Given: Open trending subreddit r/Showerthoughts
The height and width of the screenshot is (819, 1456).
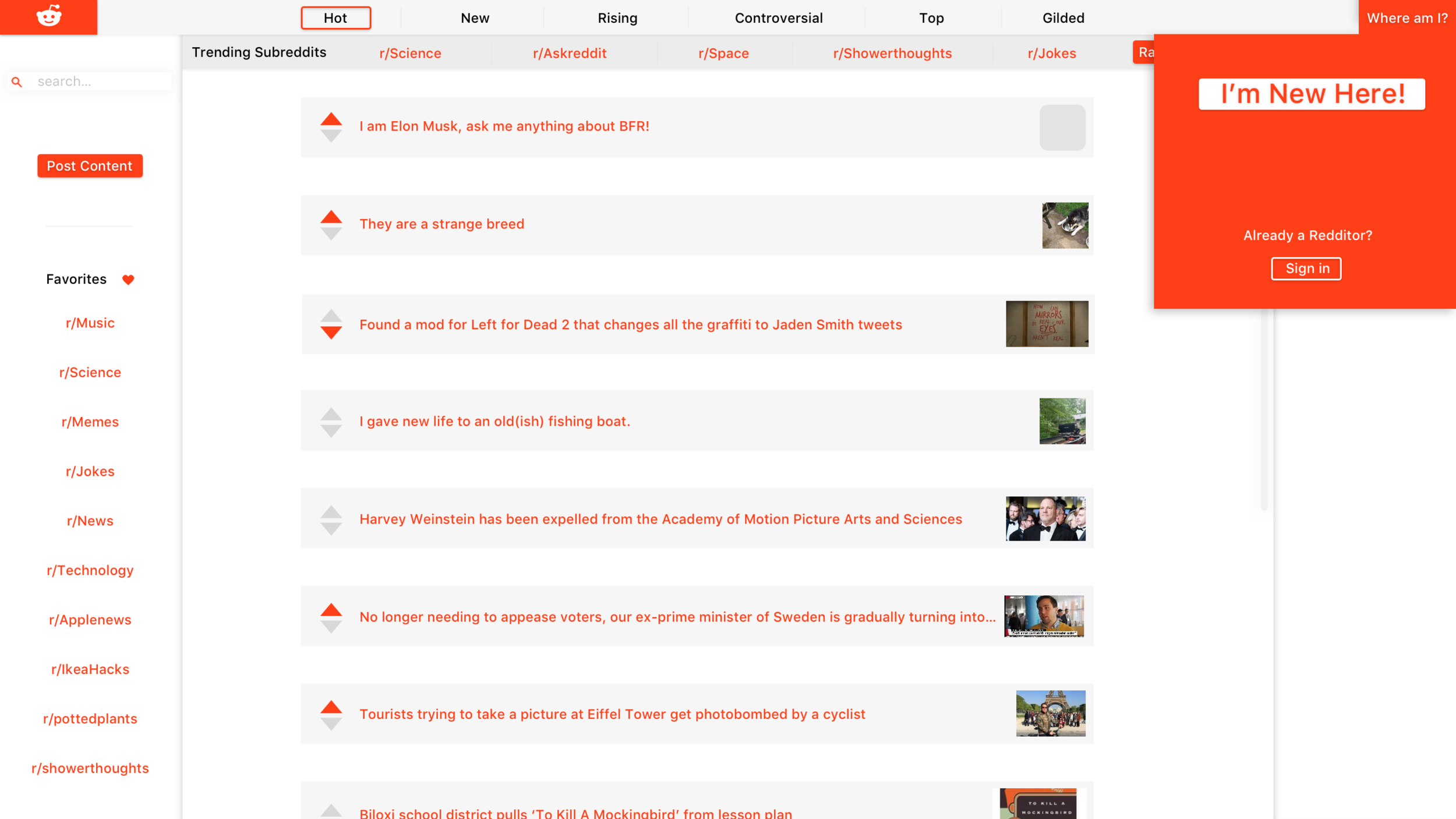Looking at the screenshot, I should click(892, 53).
